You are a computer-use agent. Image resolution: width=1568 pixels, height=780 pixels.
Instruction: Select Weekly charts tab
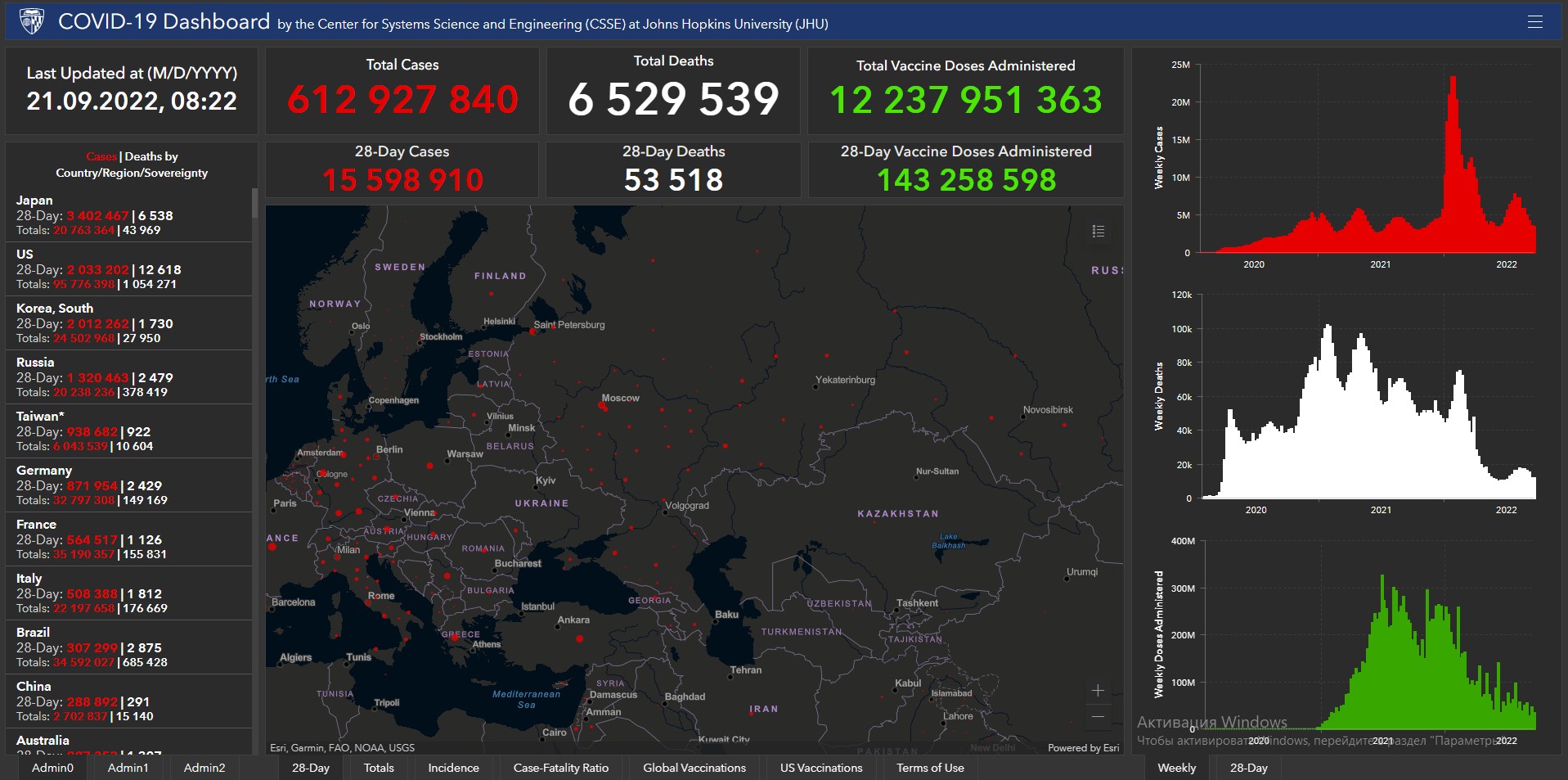(x=1176, y=768)
